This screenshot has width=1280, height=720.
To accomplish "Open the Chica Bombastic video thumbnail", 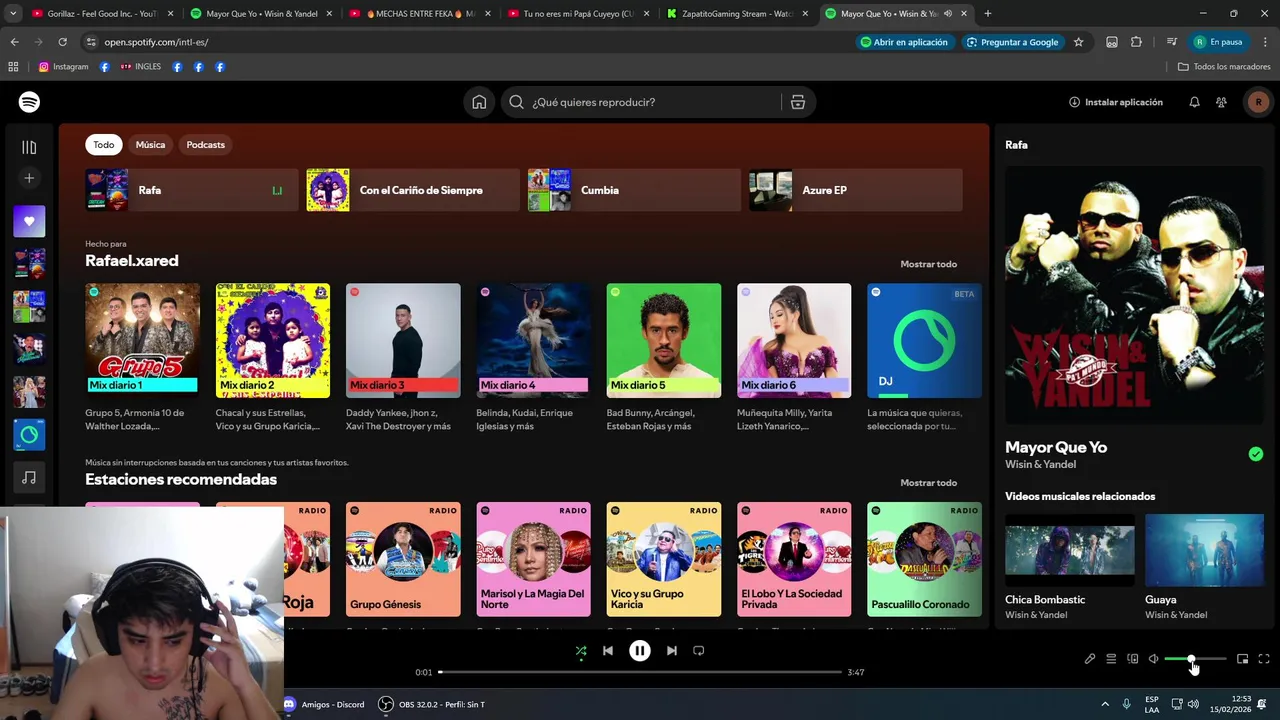I will (x=1070, y=551).
